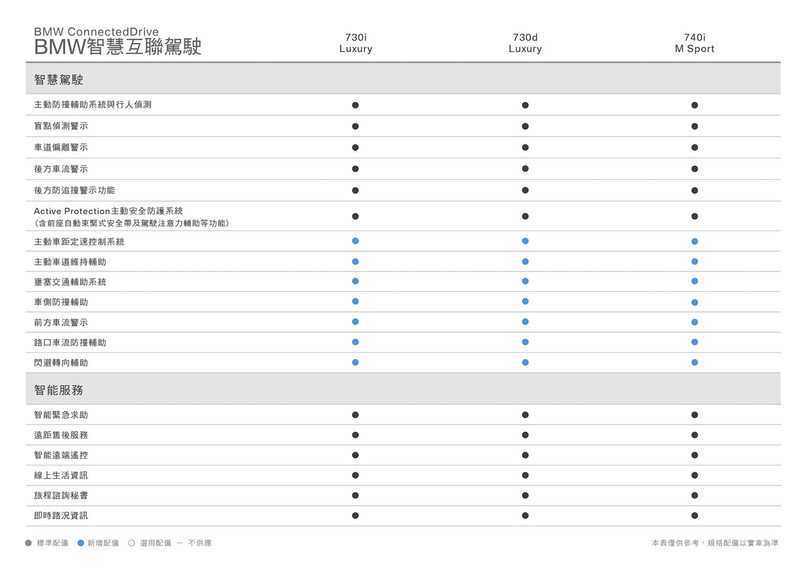Click the 本表僅供參考 disclaimer note

[x=715, y=543]
